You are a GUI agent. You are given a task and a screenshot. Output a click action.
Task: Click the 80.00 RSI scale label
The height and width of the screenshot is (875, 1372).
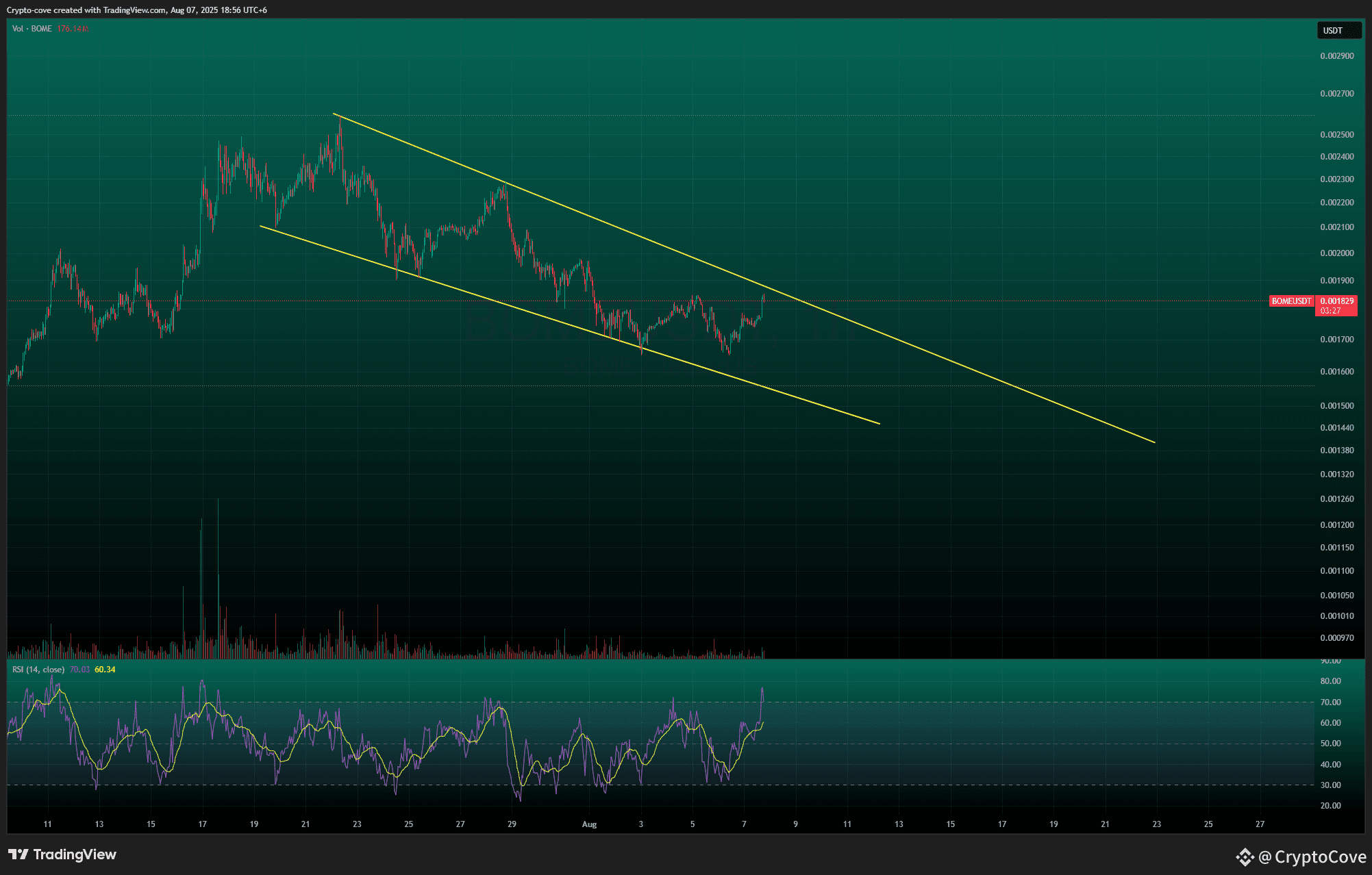pyautogui.click(x=1330, y=681)
